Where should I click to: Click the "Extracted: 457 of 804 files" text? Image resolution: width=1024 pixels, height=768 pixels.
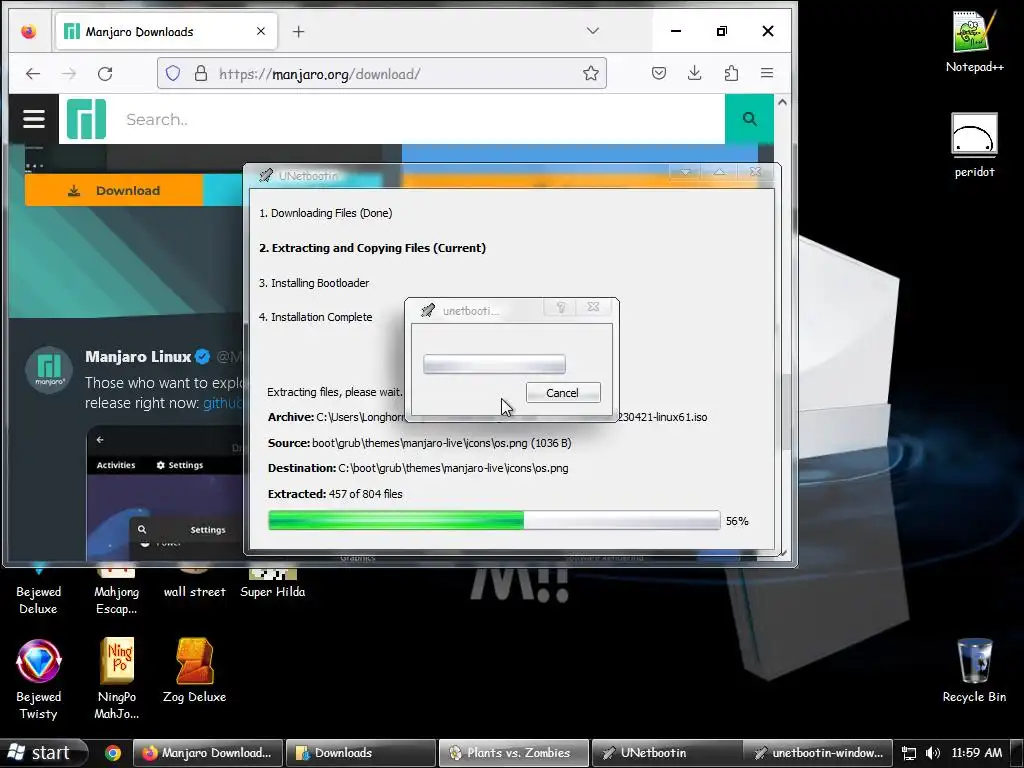(335, 494)
